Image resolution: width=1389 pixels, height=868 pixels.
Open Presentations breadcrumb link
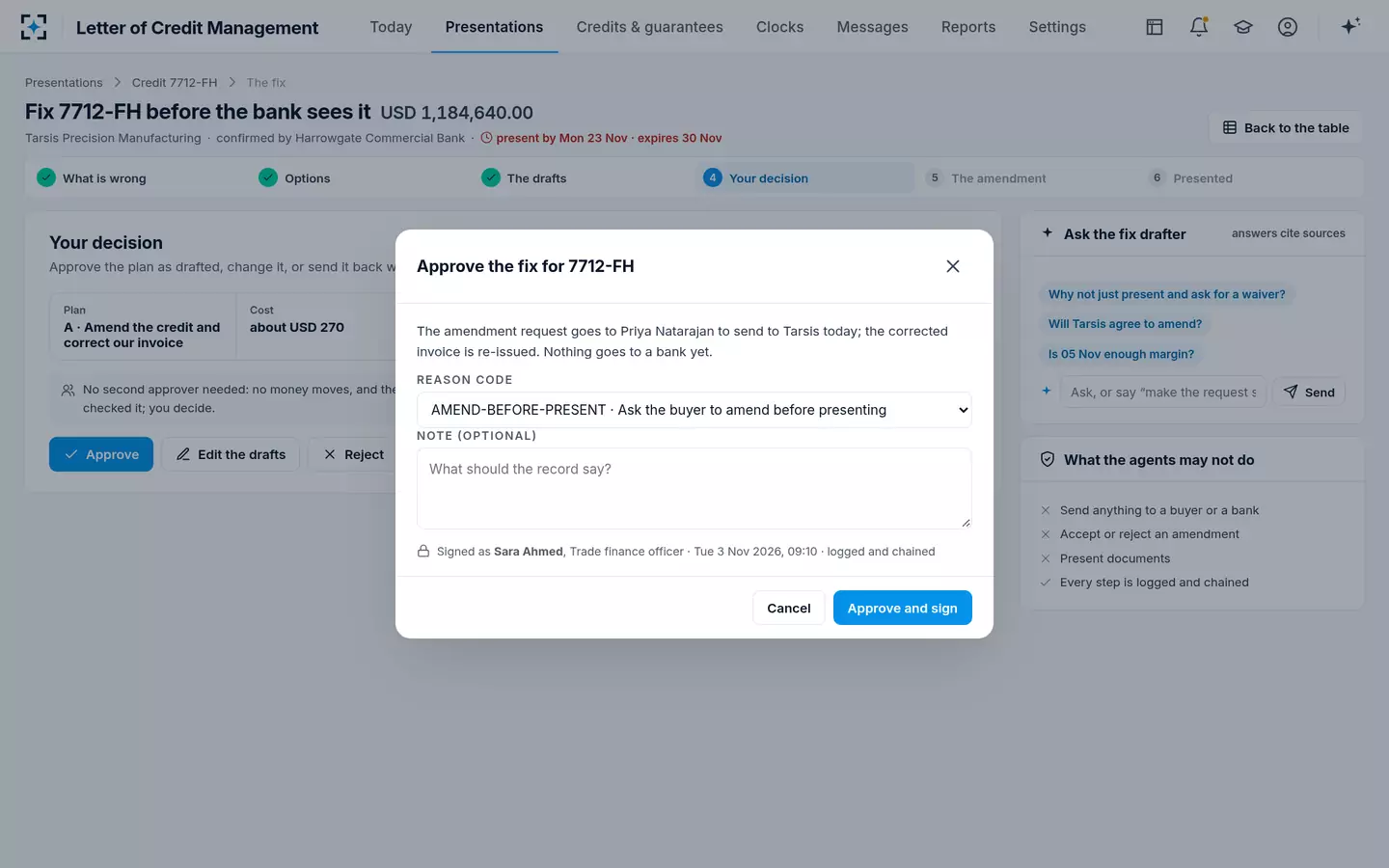pos(64,83)
